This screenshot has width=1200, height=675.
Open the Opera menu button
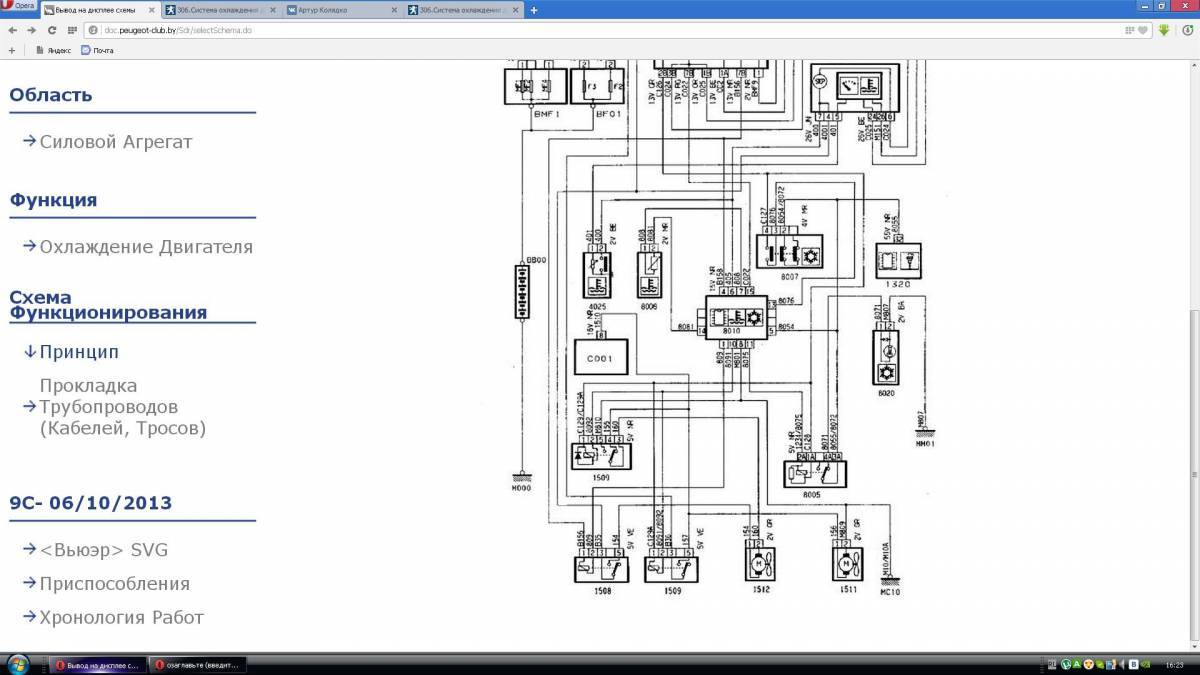tap(19, 6)
